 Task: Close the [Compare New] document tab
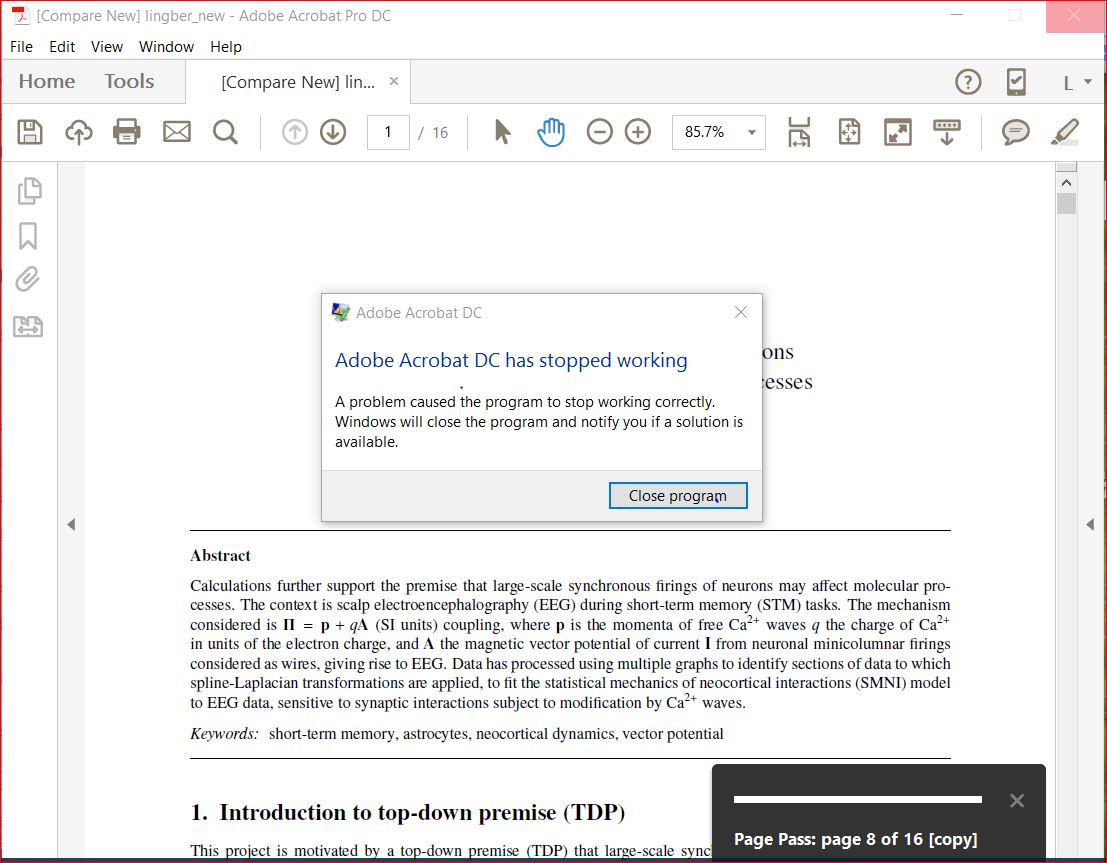394,81
